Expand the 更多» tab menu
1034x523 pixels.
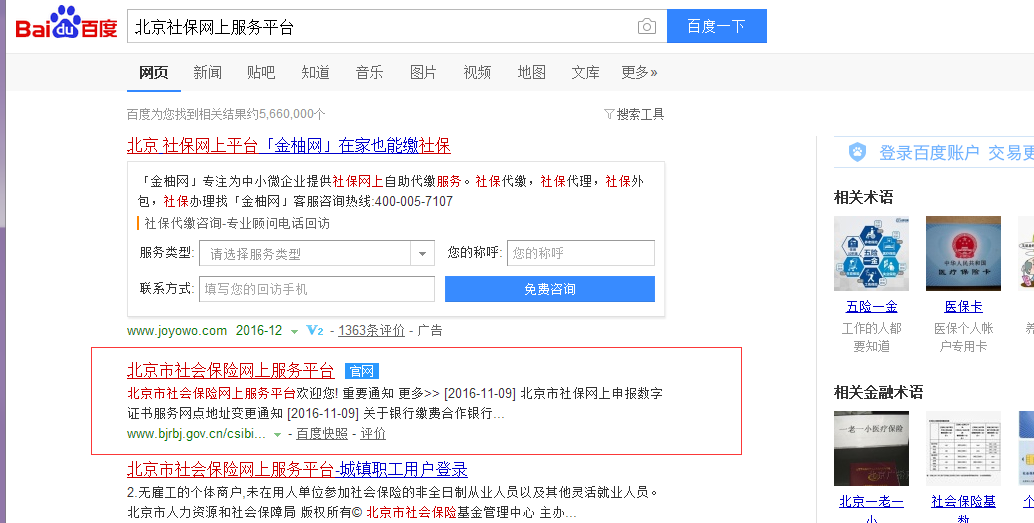[639, 73]
